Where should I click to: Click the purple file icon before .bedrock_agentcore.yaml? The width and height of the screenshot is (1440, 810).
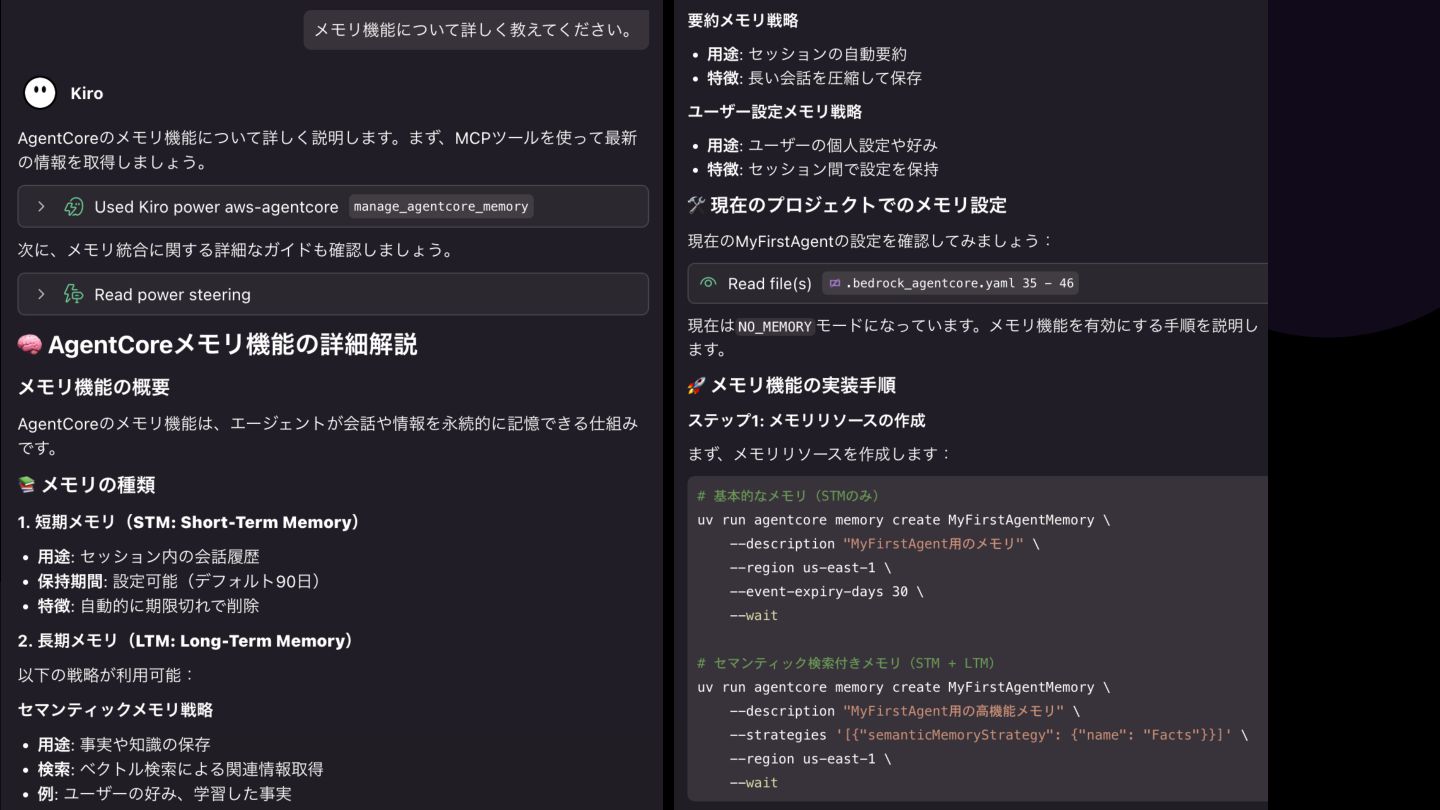pos(835,283)
